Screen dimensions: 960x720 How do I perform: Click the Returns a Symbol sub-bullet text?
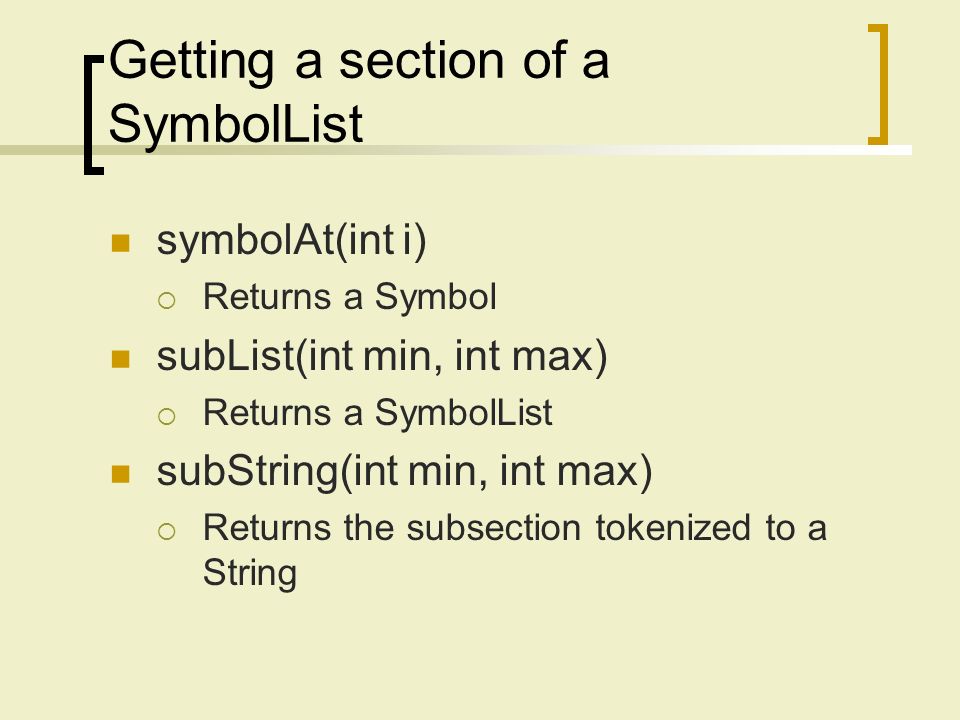350,298
